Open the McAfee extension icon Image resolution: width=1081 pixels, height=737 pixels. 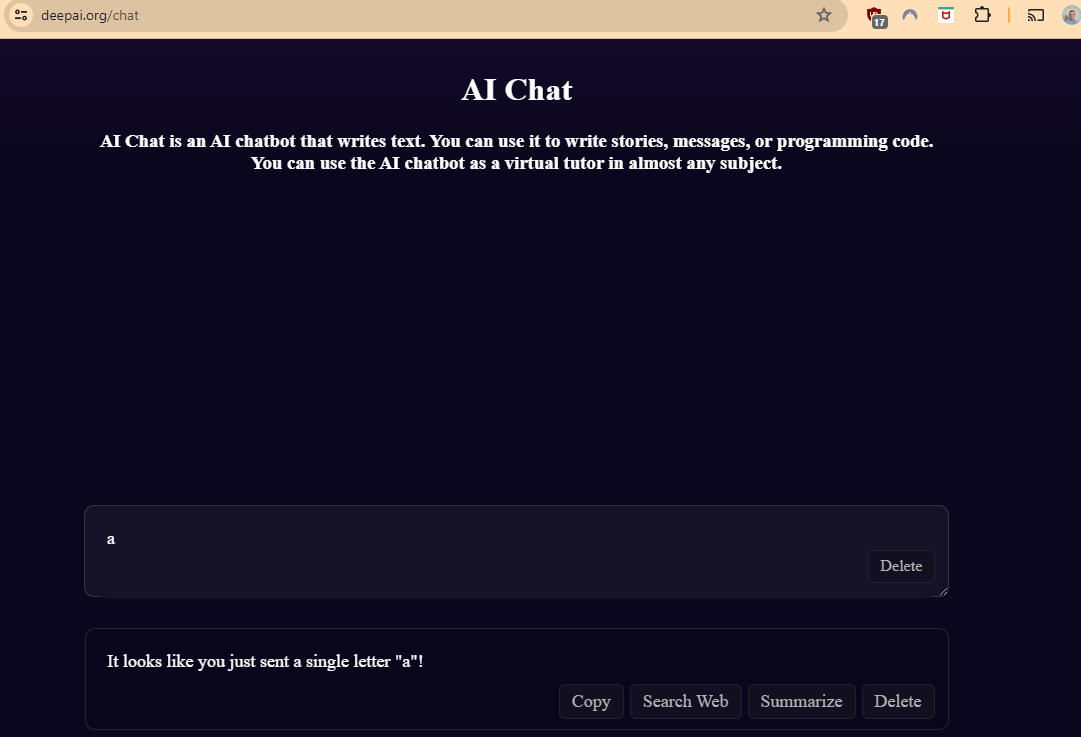[945, 15]
